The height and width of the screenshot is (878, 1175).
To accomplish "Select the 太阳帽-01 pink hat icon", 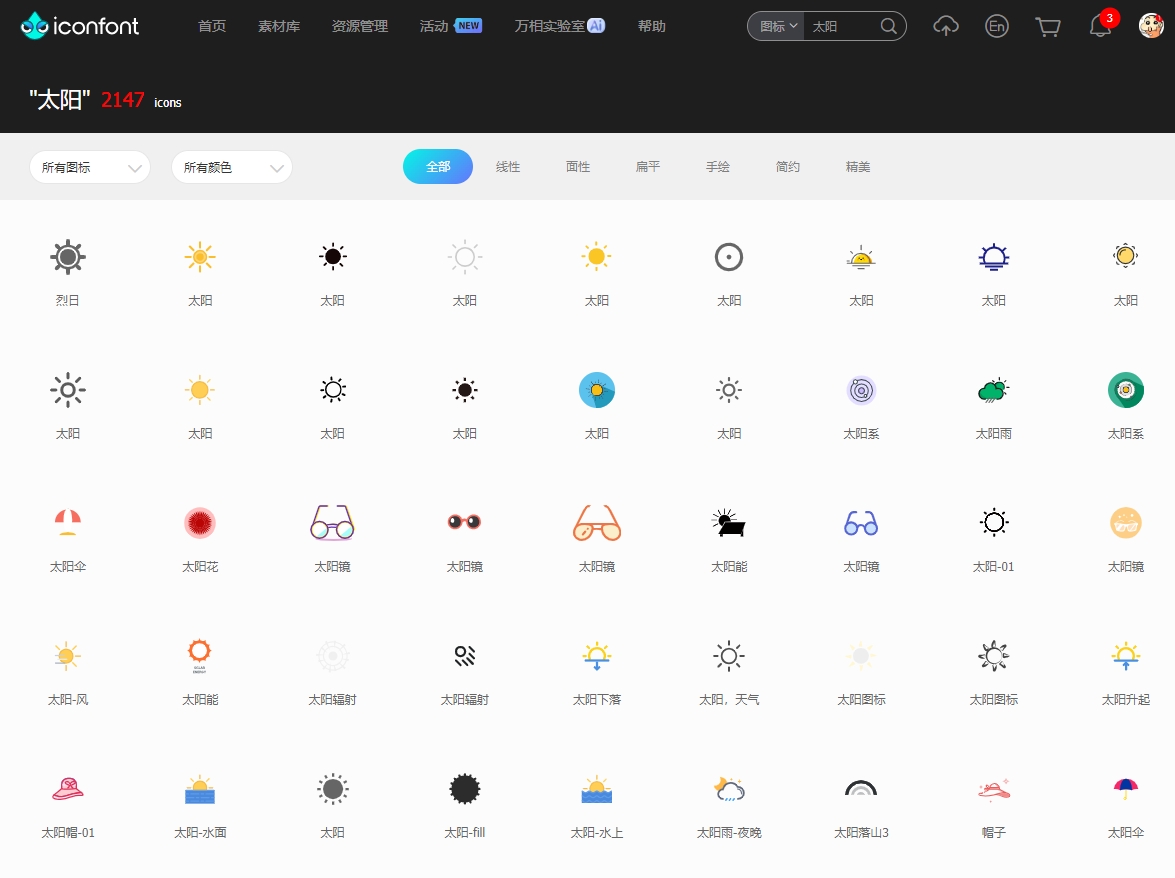I will (68, 788).
